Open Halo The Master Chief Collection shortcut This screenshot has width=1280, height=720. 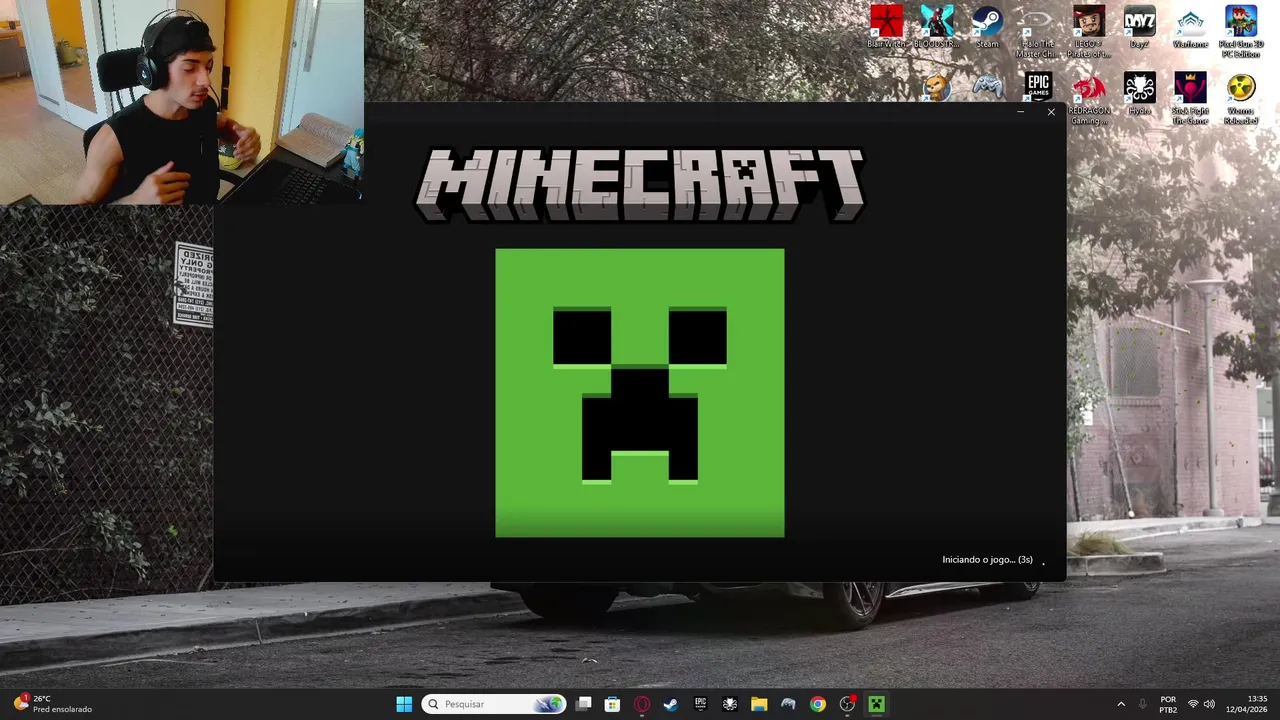click(1037, 32)
